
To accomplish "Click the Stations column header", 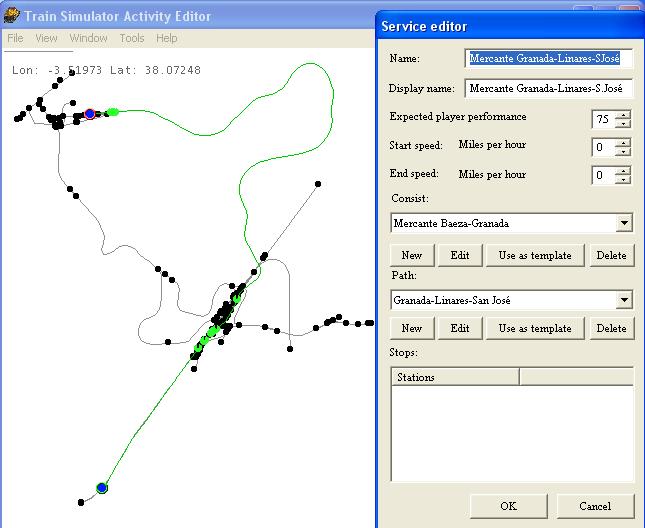I will (x=454, y=377).
